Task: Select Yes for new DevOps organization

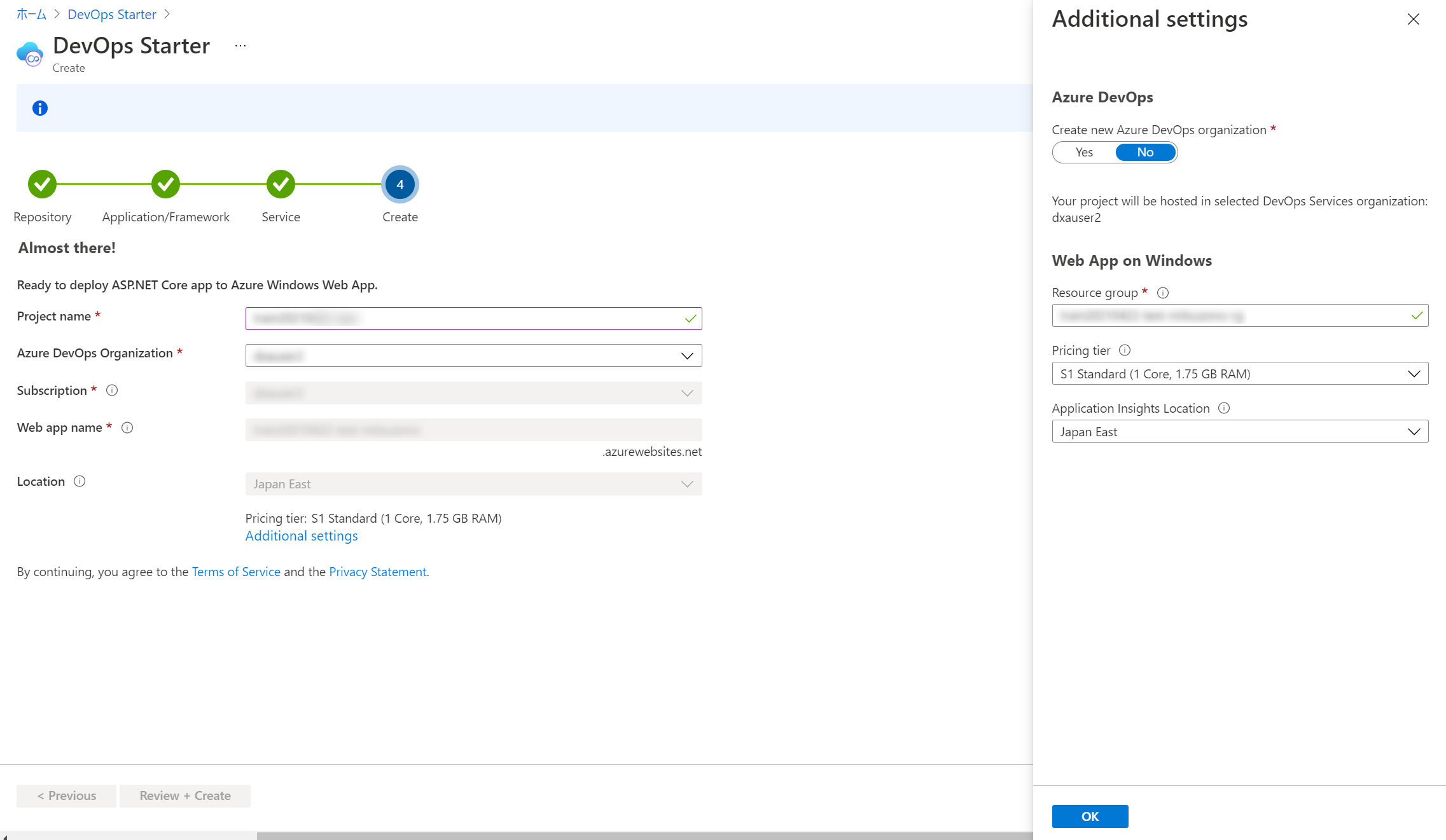Action: point(1084,153)
